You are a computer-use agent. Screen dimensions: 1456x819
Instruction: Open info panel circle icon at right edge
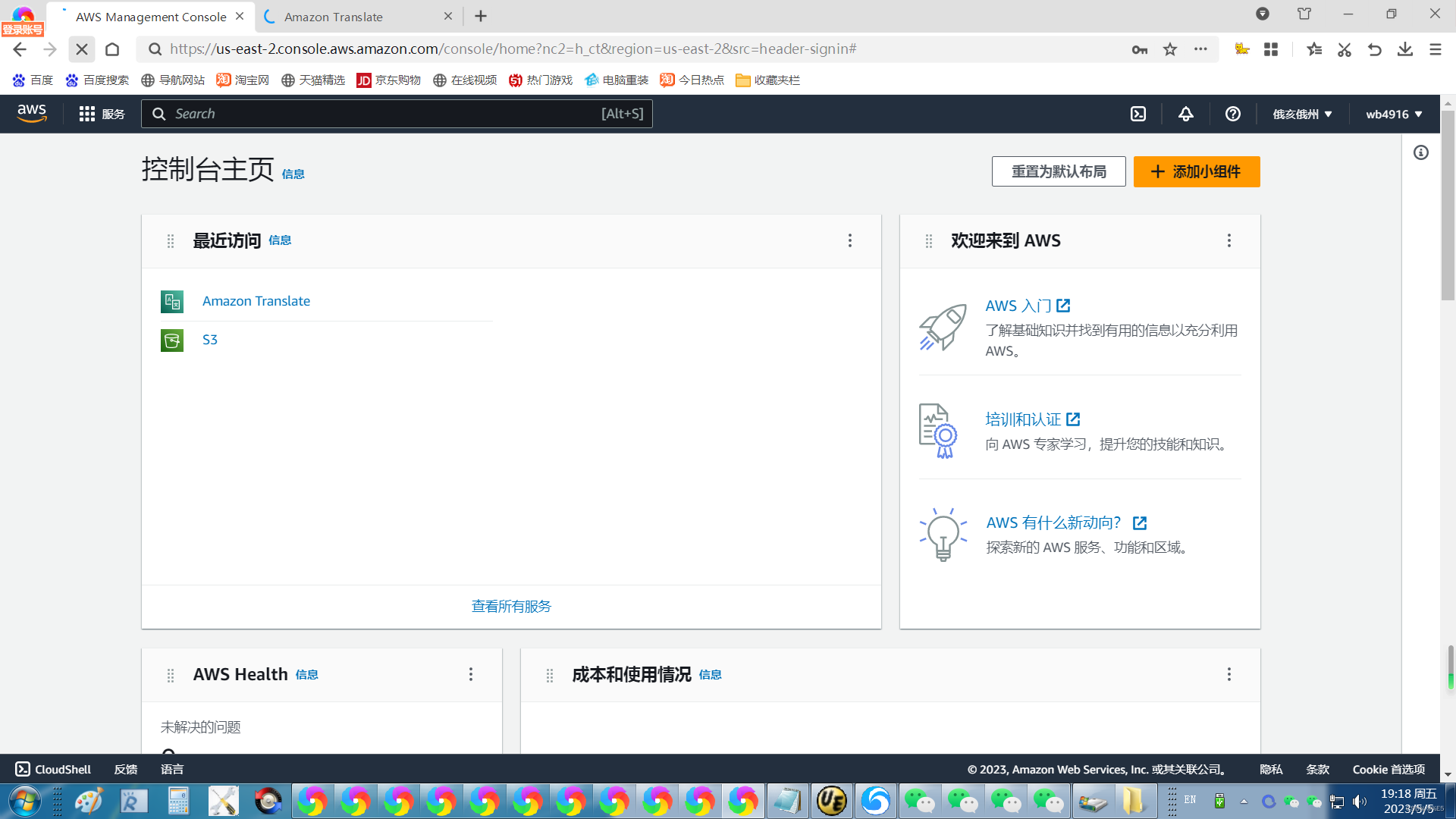(1421, 152)
